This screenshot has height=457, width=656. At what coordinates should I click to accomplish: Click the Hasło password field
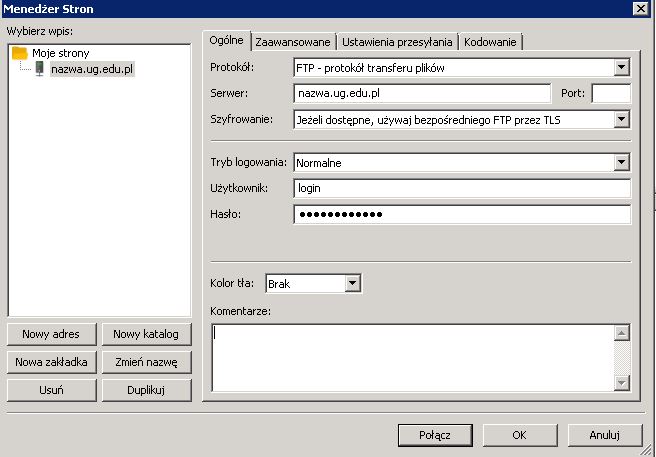tap(462, 215)
